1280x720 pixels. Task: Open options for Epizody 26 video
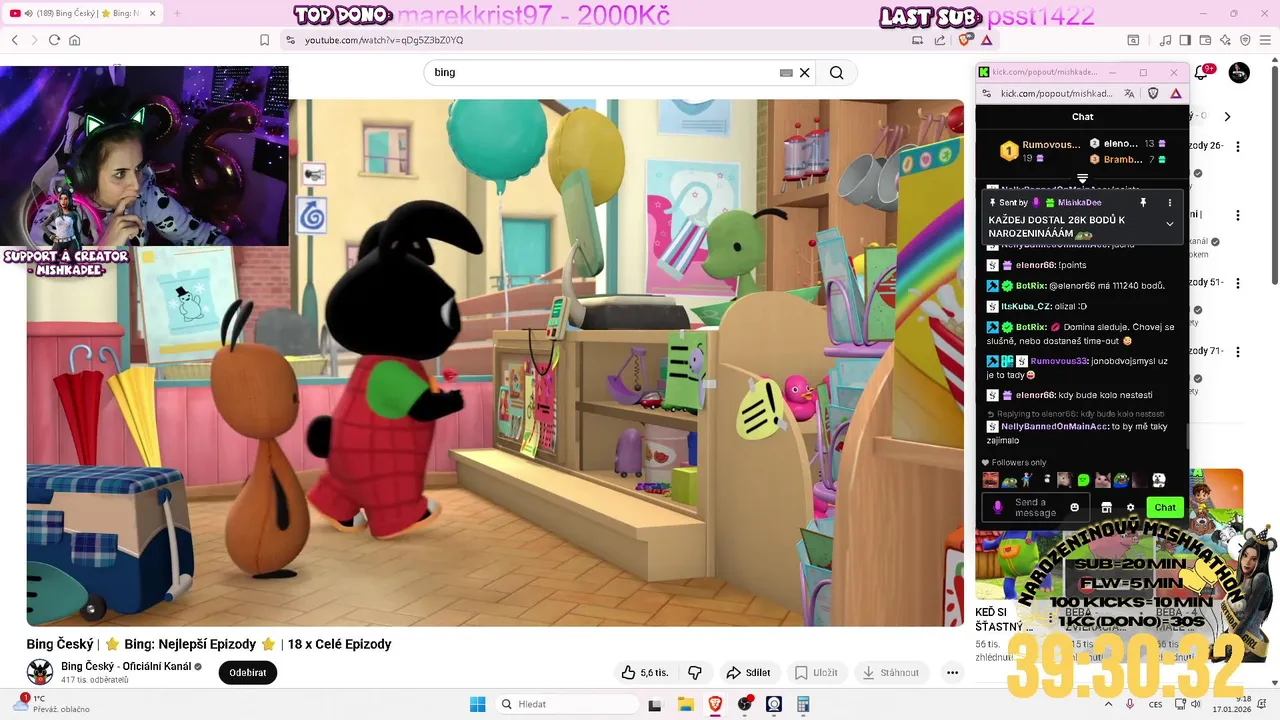click(1238, 146)
